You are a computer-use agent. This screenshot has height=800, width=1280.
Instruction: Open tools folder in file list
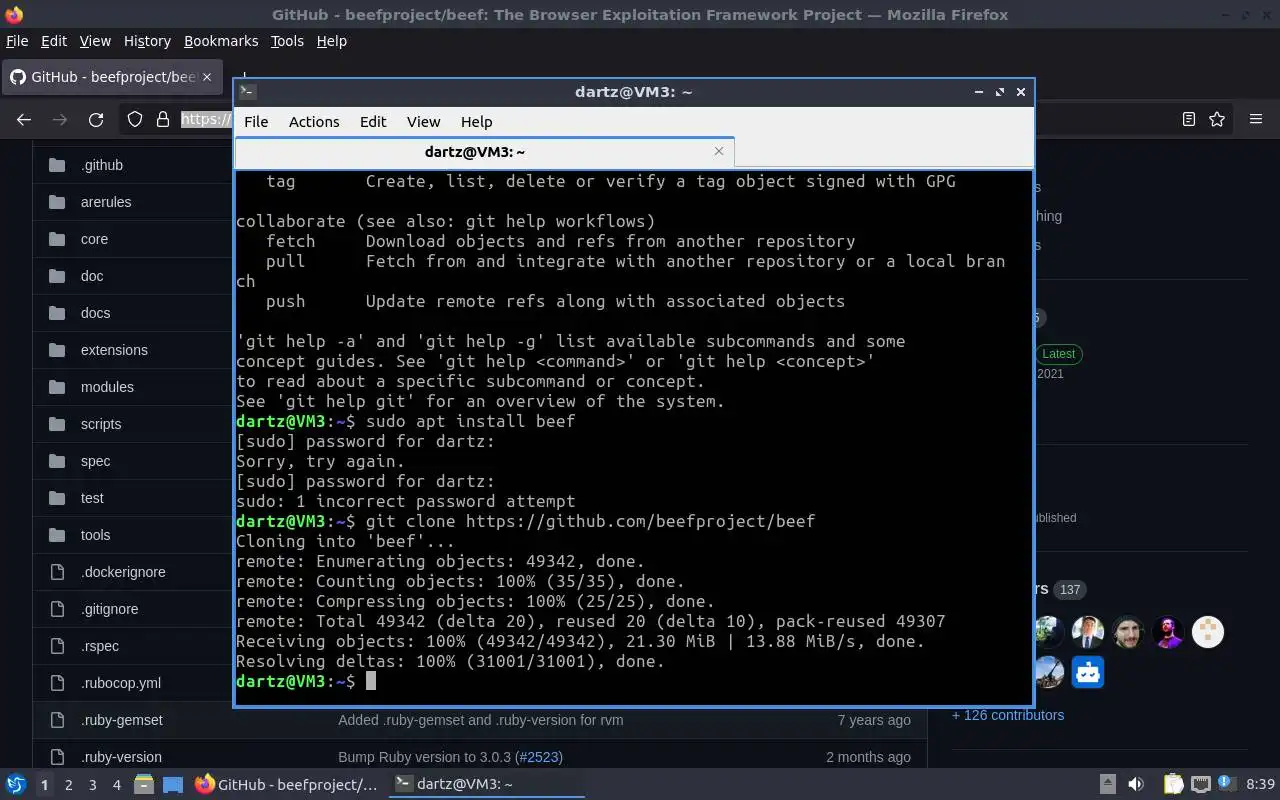coord(95,535)
